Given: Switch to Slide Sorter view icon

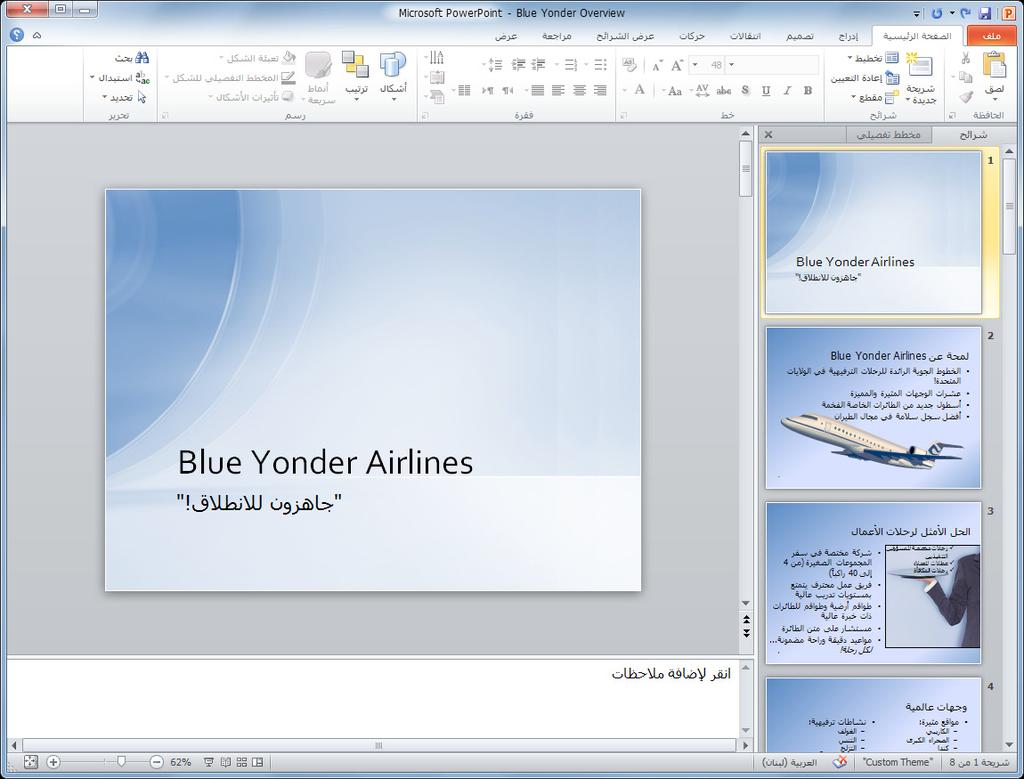Looking at the screenshot, I should 242,761.
